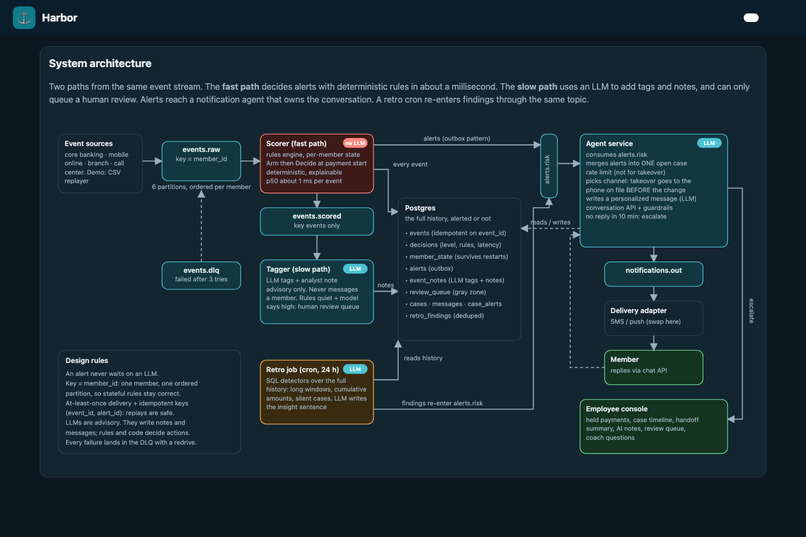The width and height of the screenshot is (806, 537).
Task: Click "member_state (survives restarts)" list item
Action: tap(459, 256)
